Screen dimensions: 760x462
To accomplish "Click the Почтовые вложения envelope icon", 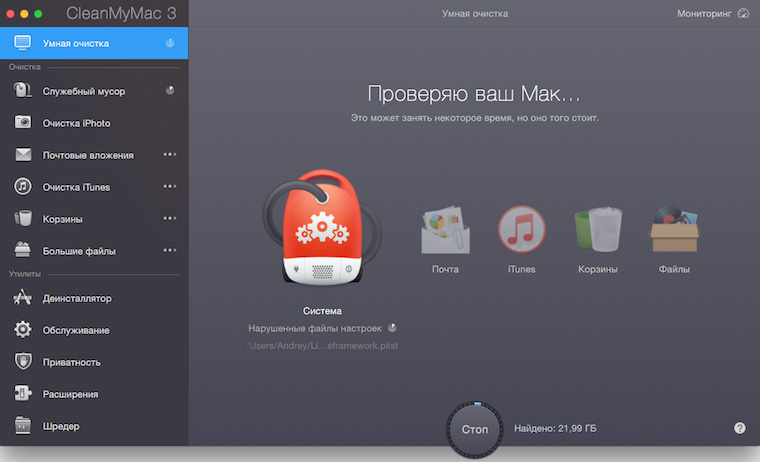I will pos(23,155).
